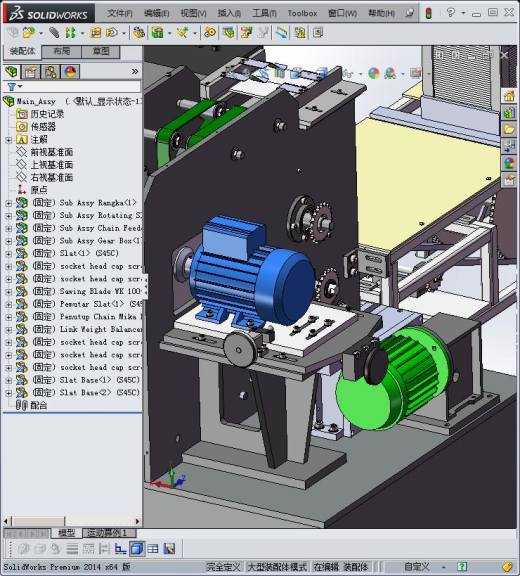Click the Apply Scene heads-up toolbar icon
Image resolution: width=520 pixels, height=576 pixels.
[390, 73]
